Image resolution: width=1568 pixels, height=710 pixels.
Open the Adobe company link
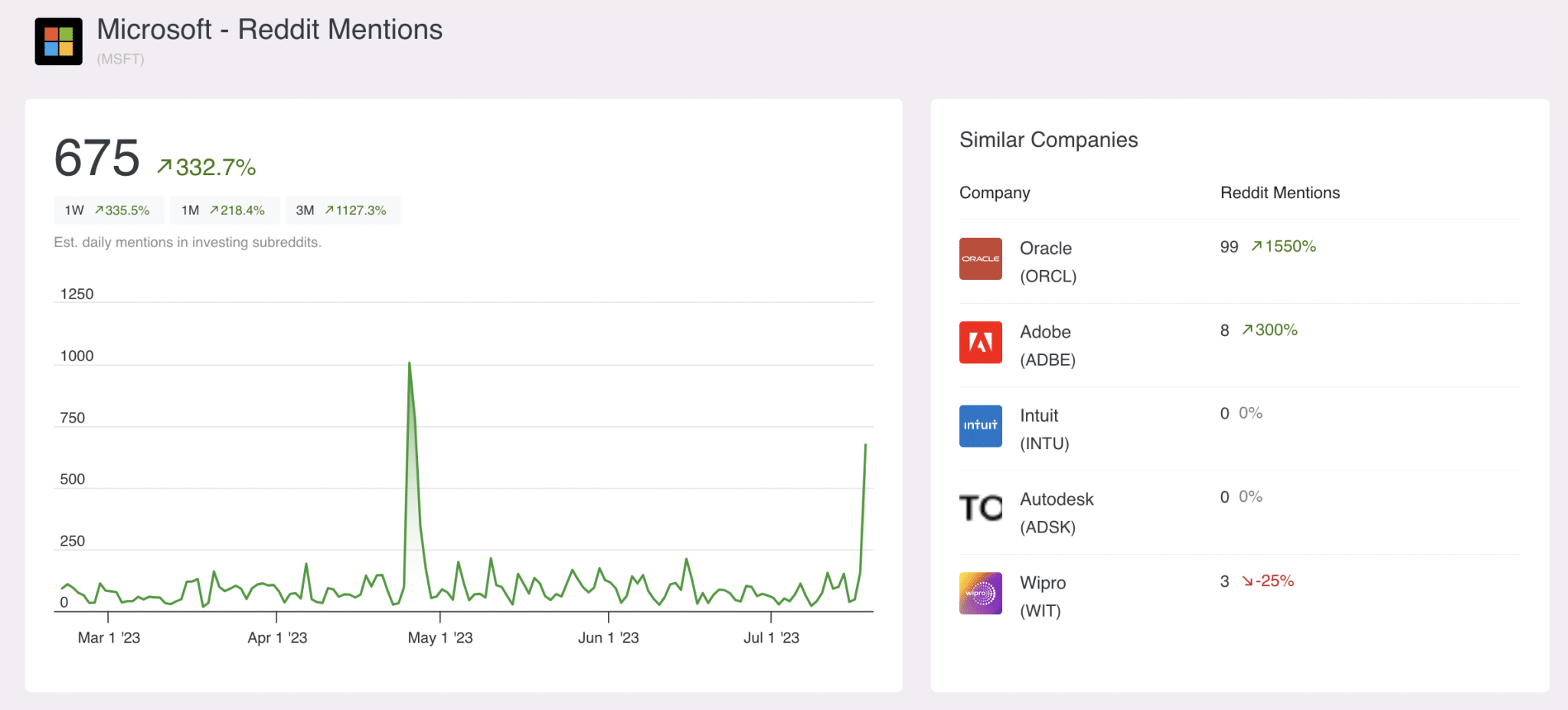tap(1045, 332)
